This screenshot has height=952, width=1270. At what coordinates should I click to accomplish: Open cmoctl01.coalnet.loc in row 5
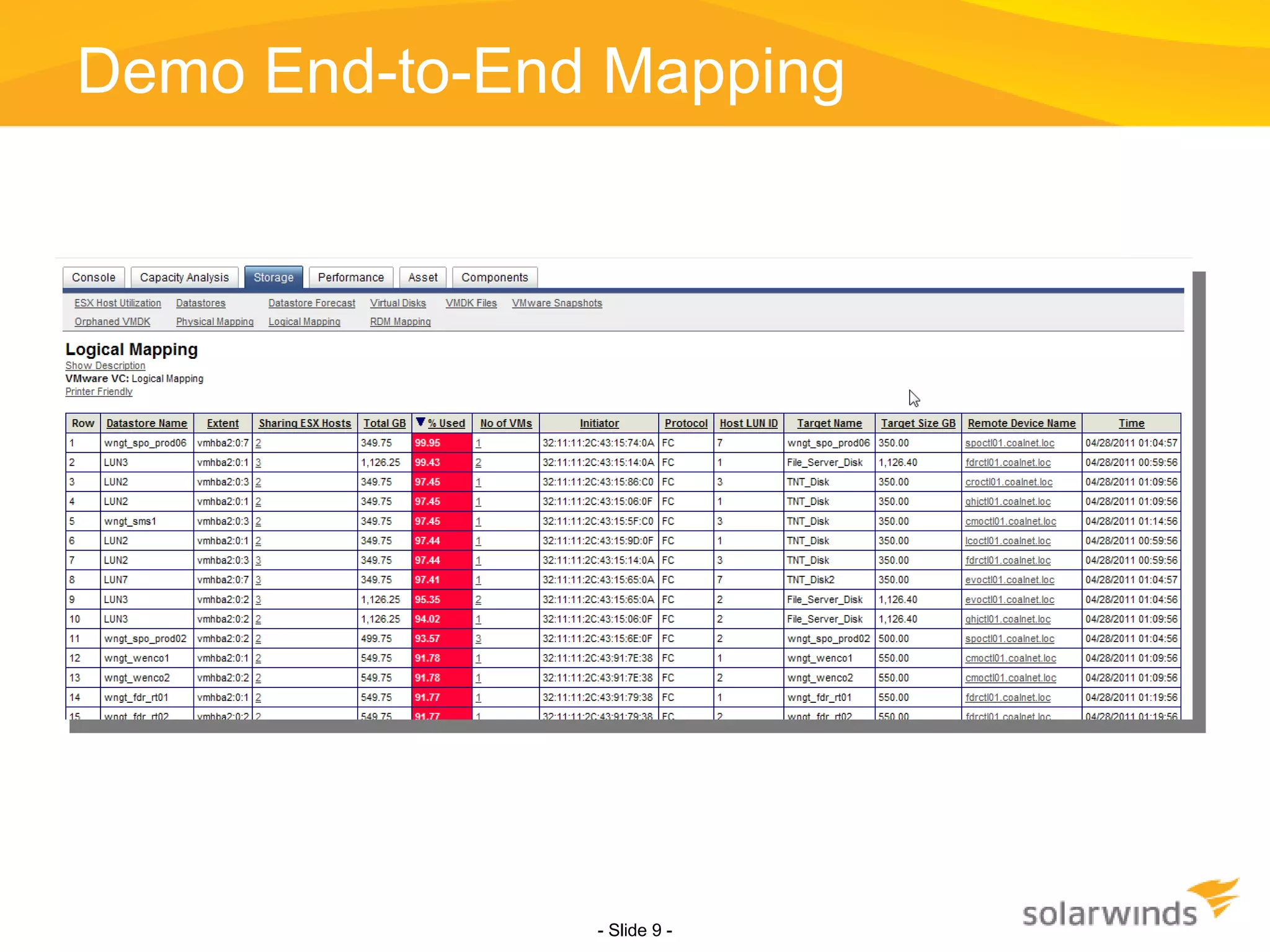click(x=1011, y=522)
